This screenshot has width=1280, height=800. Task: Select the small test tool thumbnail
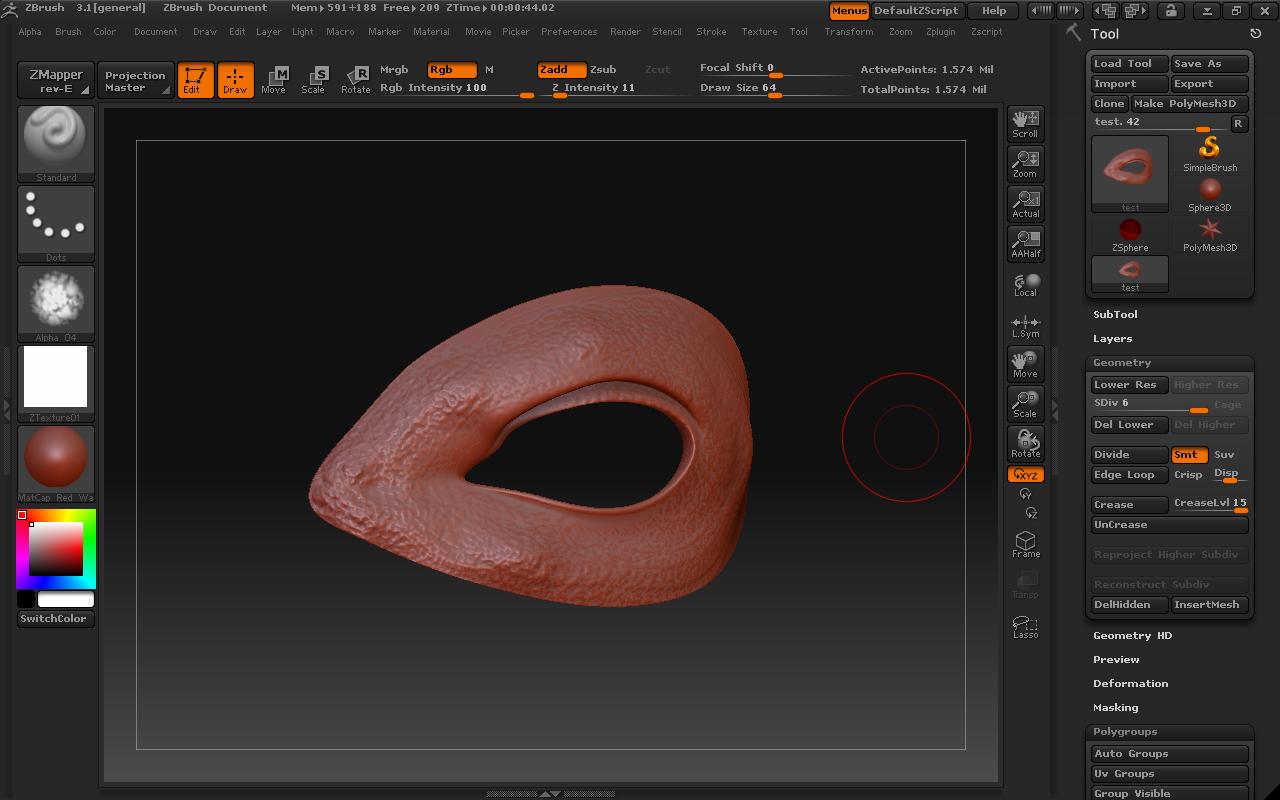point(1130,273)
